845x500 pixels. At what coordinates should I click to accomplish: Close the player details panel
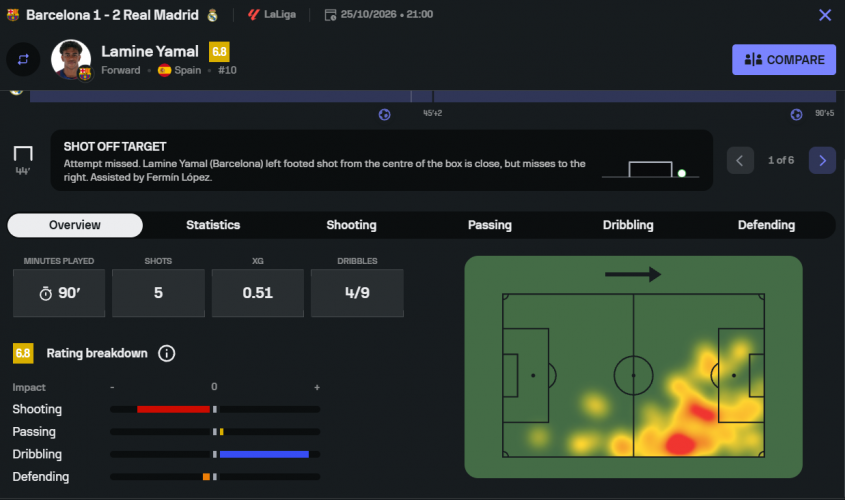click(x=825, y=15)
